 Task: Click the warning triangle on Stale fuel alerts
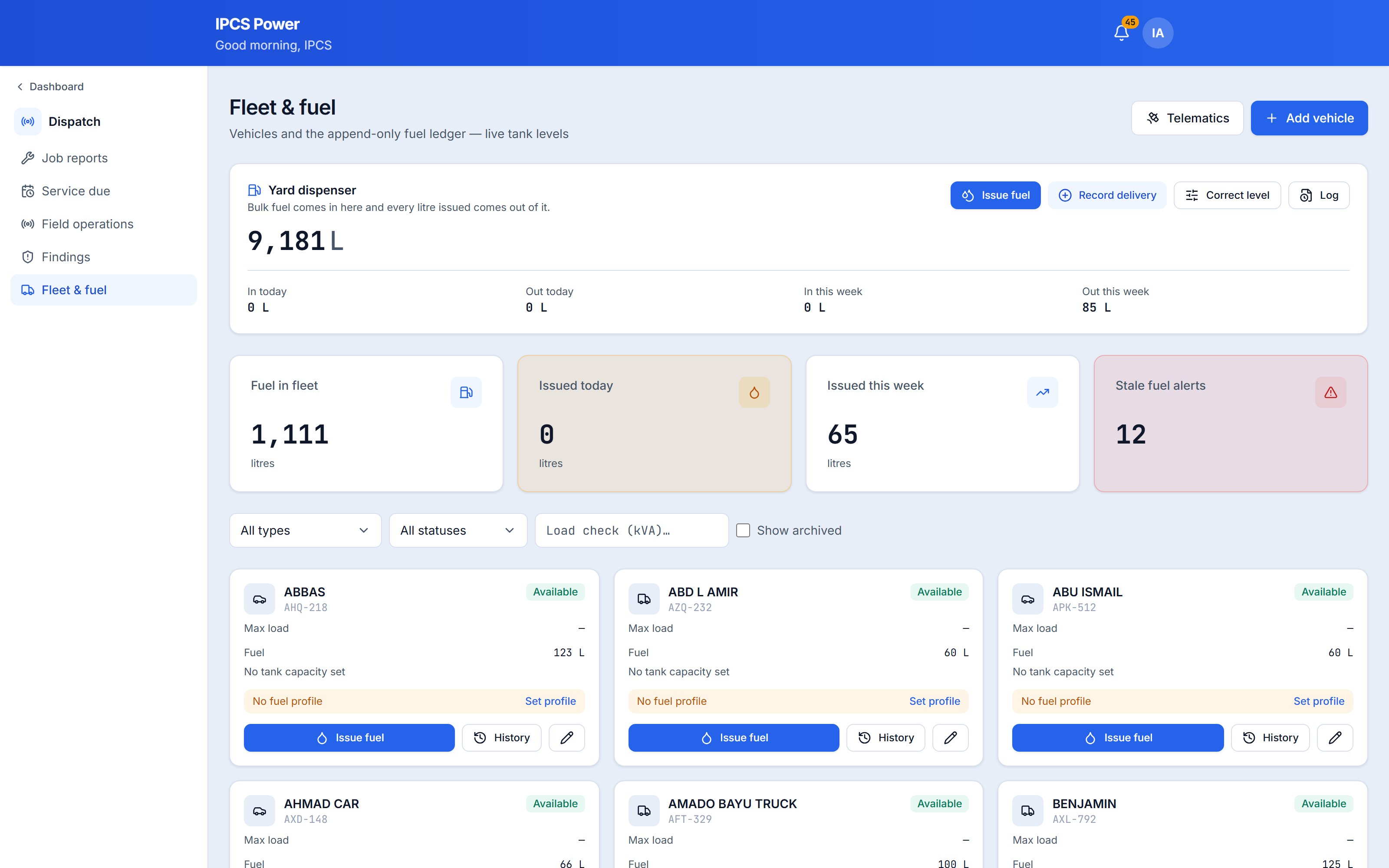(1330, 392)
